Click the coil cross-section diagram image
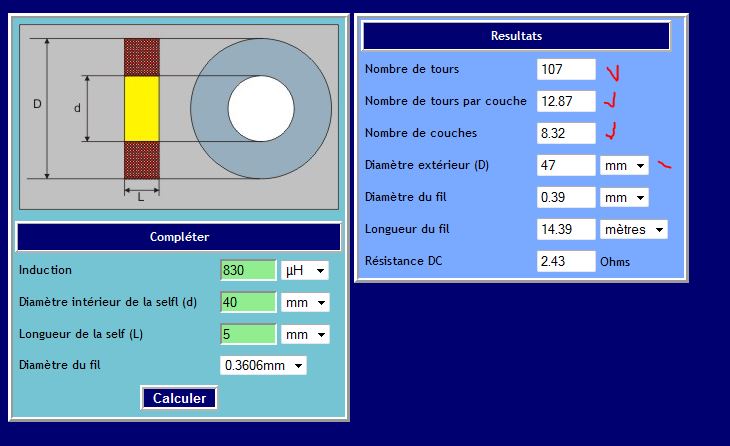Screen dimensions: 730x446 pyautogui.click(x=179, y=117)
